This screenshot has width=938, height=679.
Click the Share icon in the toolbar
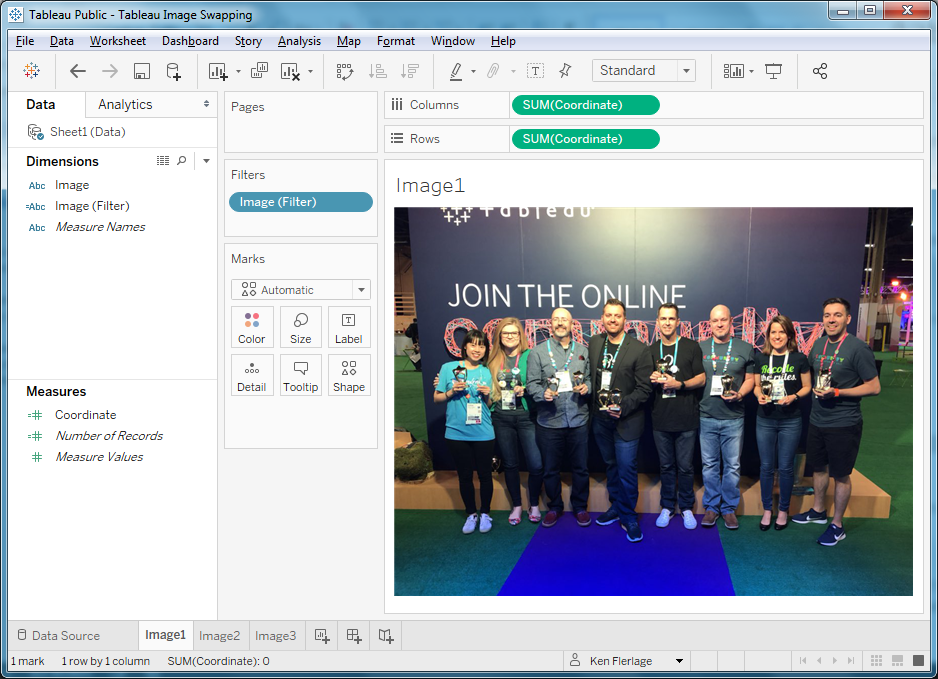click(820, 71)
